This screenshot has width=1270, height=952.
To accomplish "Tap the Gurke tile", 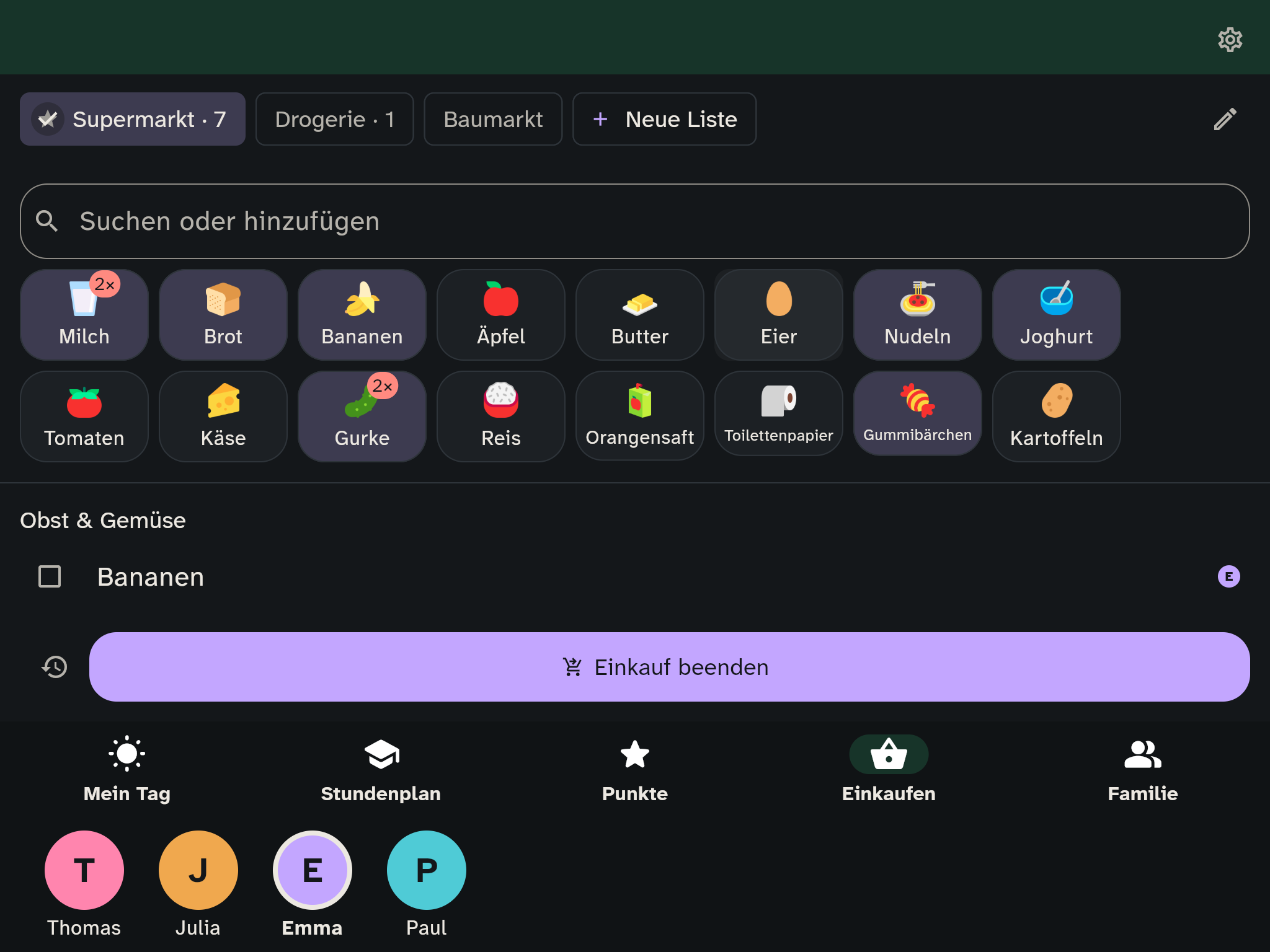I will pyautogui.click(x=362, y=416).
